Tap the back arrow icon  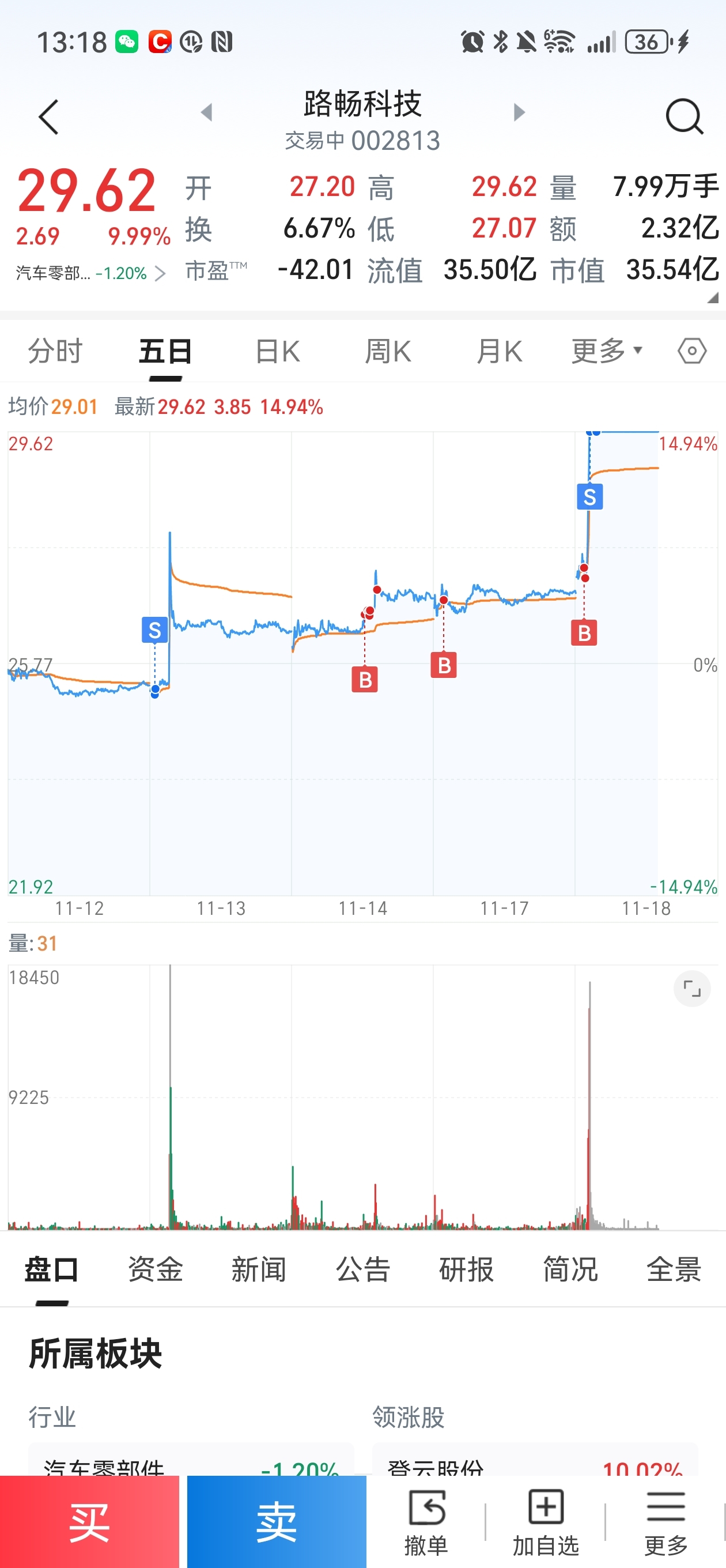click(x=48, y=117)
